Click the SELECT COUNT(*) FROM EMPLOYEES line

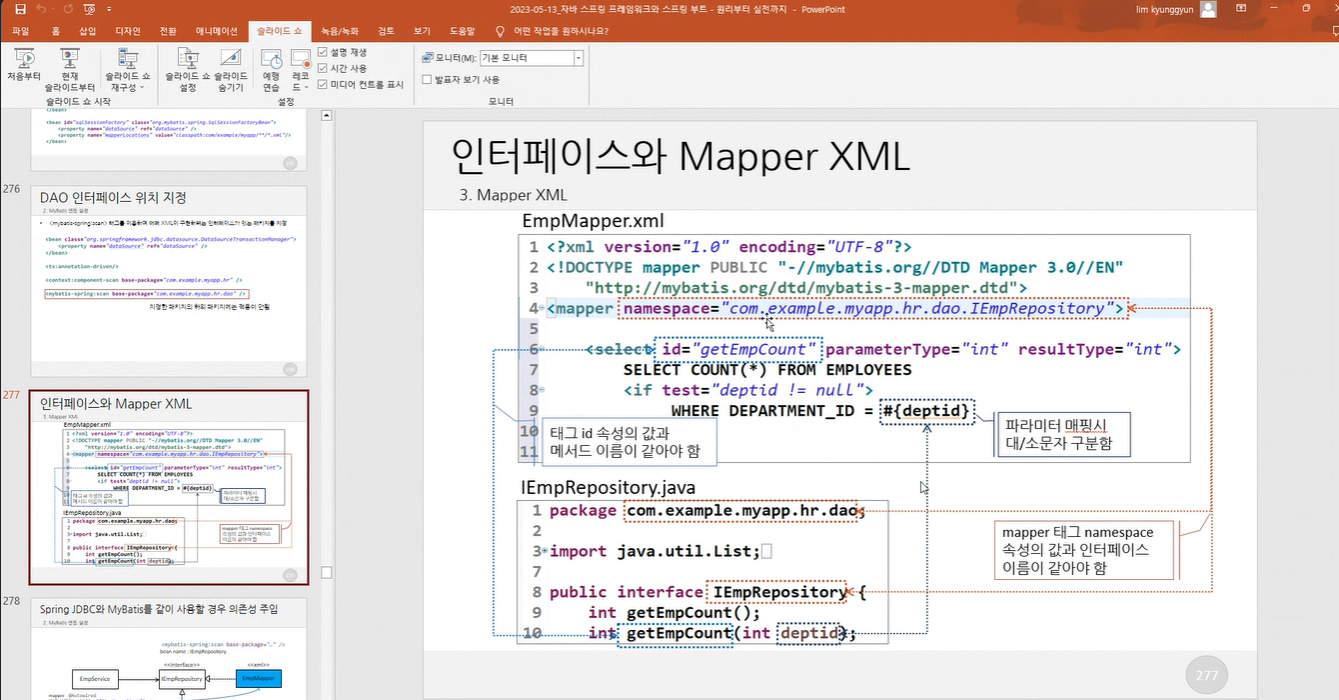(x=767, y=370)
